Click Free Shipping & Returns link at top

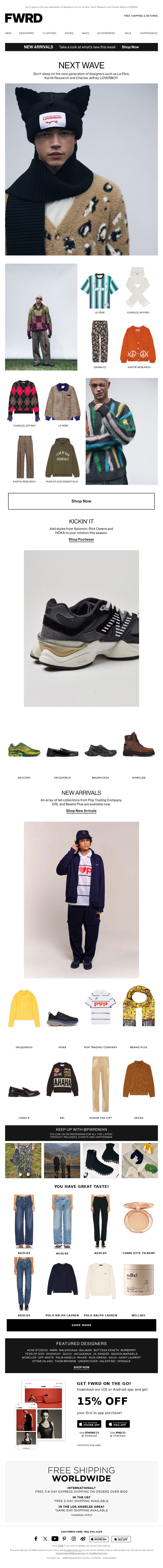click(x=141, y=16)
